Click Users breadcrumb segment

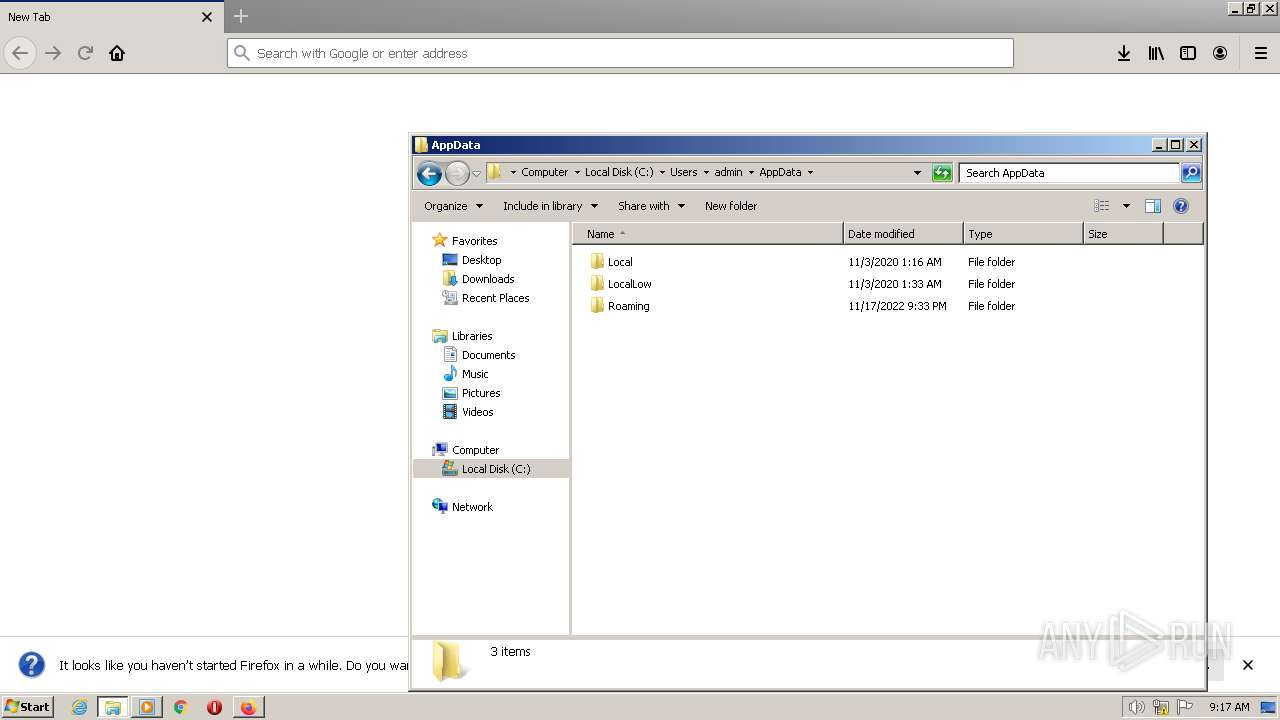684,172
